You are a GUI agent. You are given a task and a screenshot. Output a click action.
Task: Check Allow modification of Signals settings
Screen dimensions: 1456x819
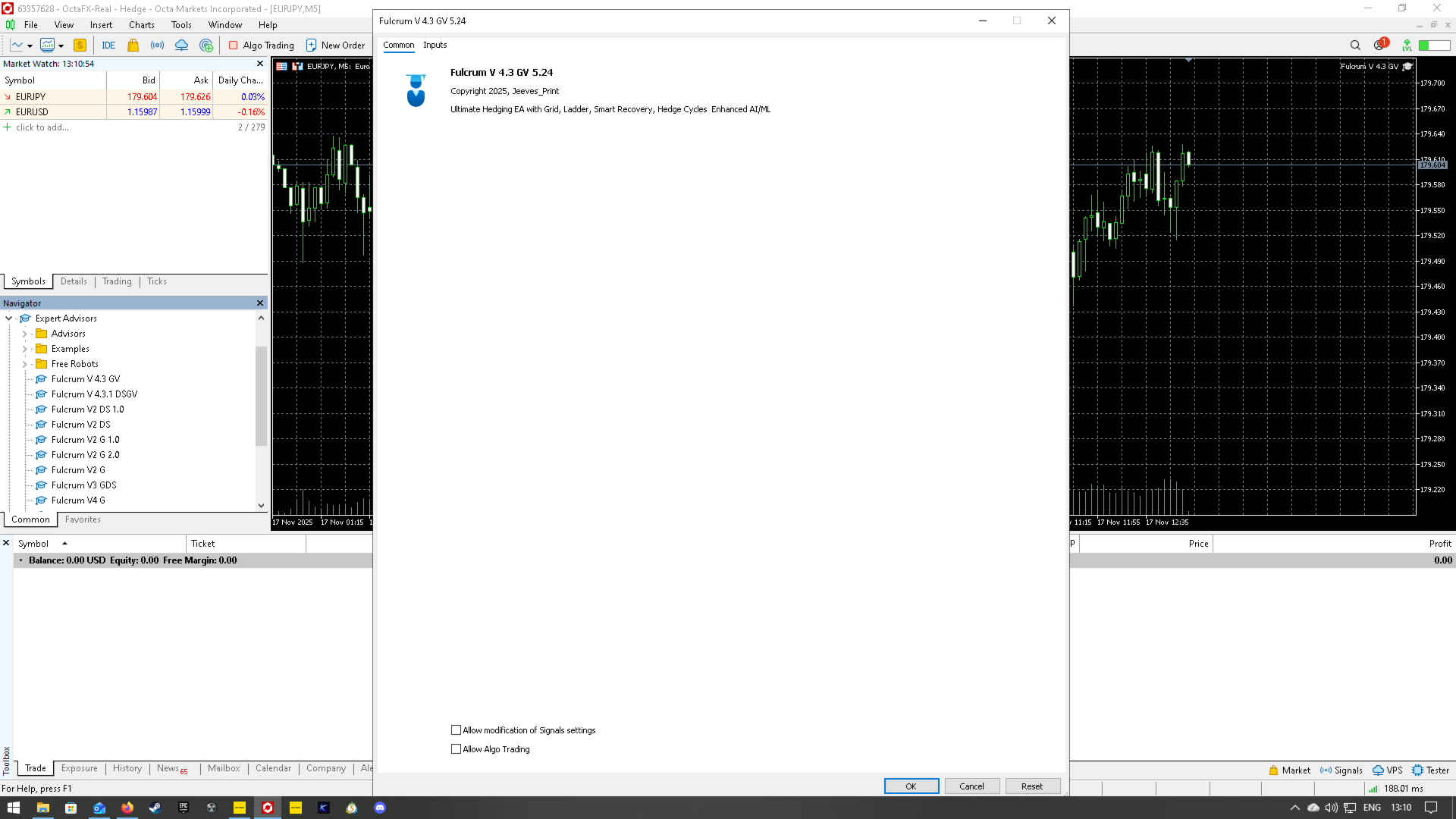click(x=456, y=730)
